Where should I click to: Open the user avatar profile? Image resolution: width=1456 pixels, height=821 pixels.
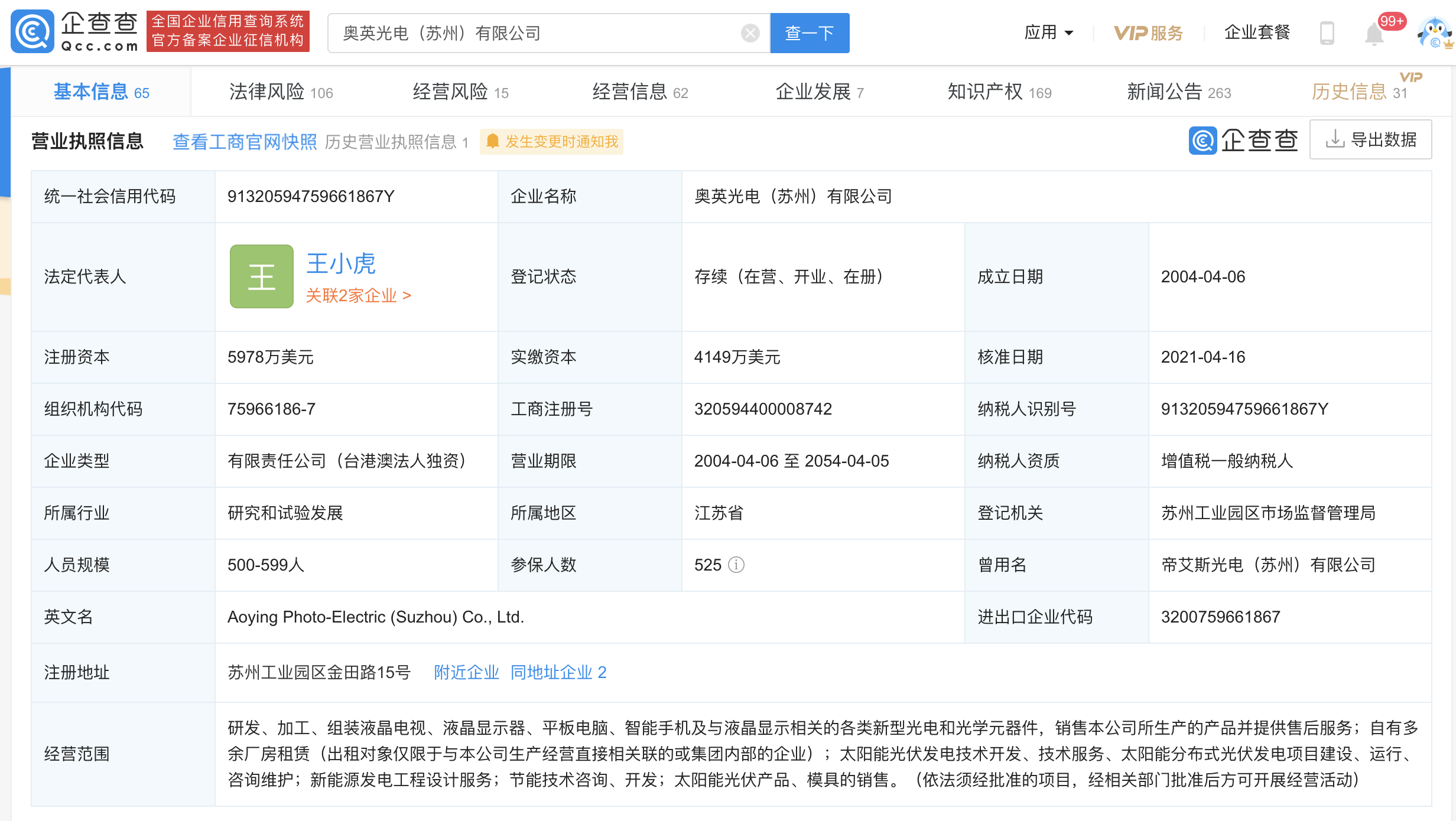tap(1435, 33)
